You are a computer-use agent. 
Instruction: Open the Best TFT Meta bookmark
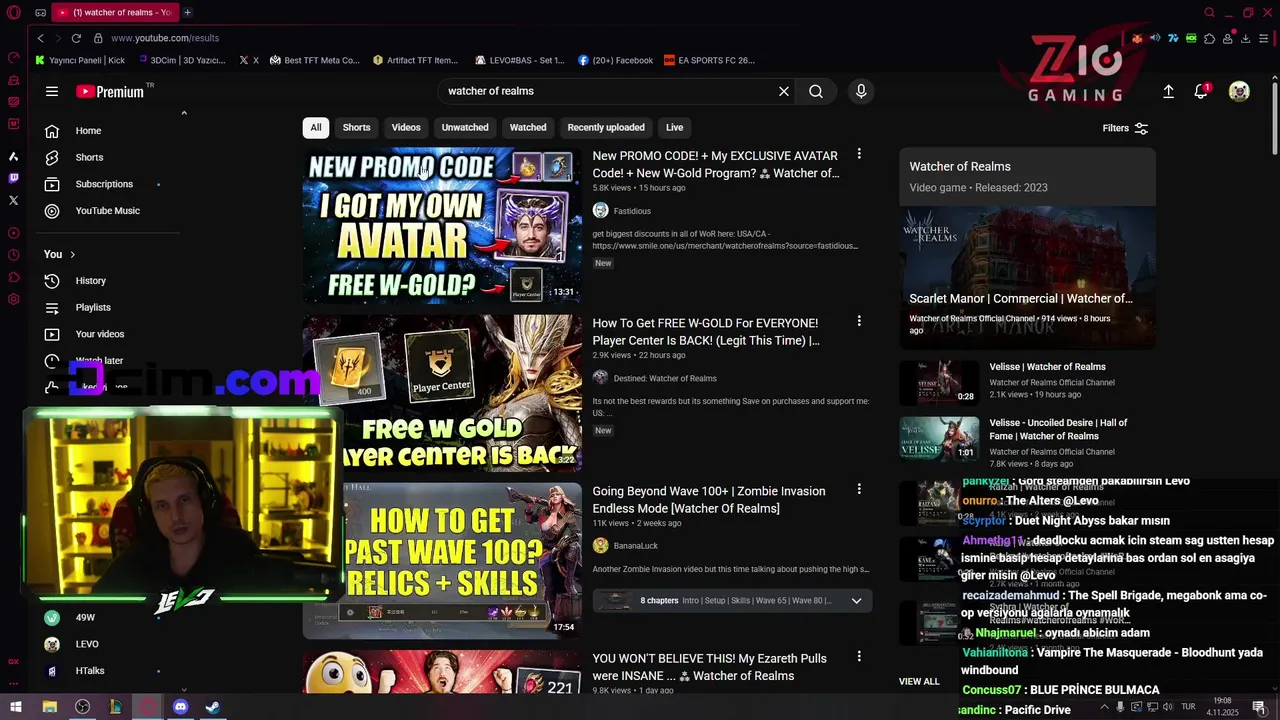314,60
